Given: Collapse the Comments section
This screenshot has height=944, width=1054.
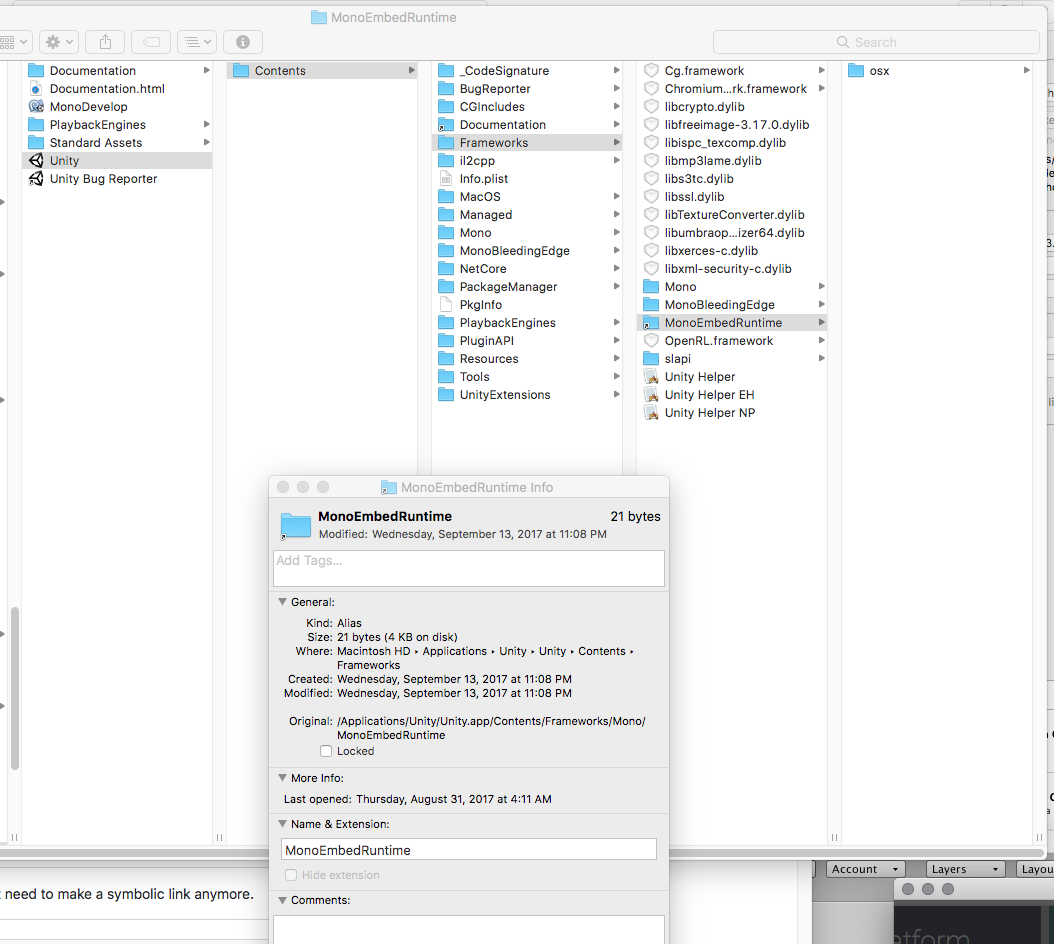Looking at the screenshot, I should coord(283,900).
